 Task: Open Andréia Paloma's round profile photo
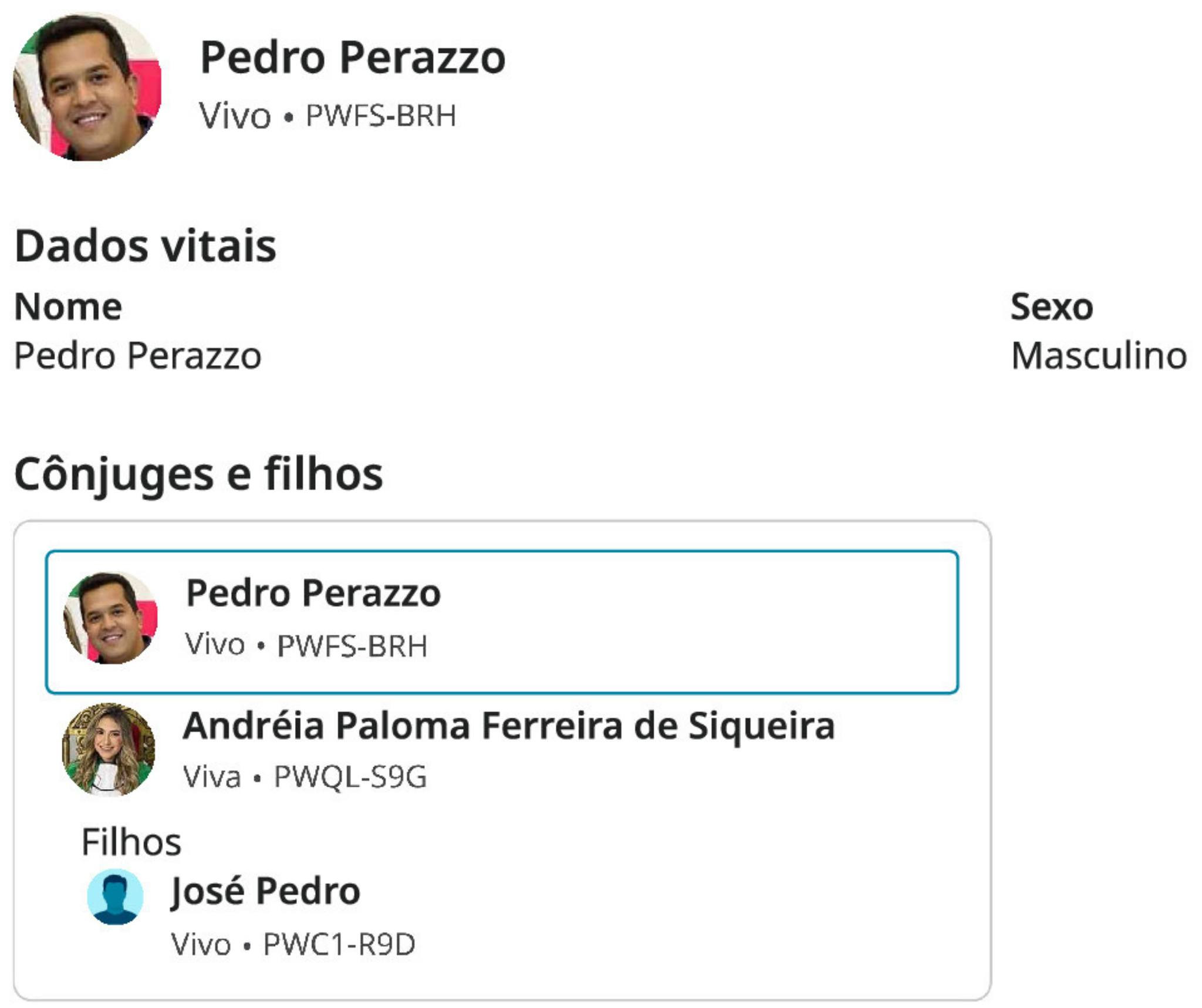[x=109, y=750]
